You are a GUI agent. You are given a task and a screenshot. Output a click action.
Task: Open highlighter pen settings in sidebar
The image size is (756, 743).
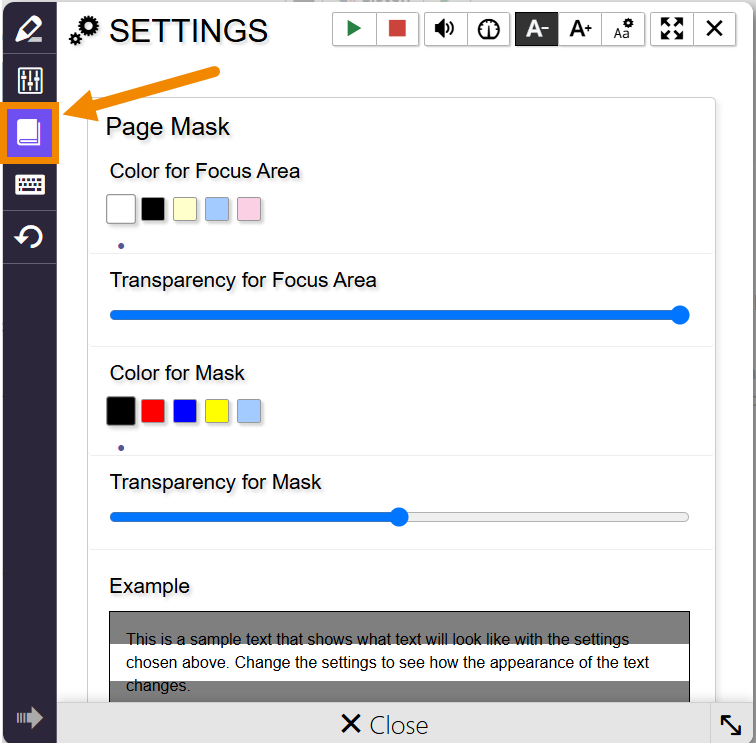(x=29, y=28)
